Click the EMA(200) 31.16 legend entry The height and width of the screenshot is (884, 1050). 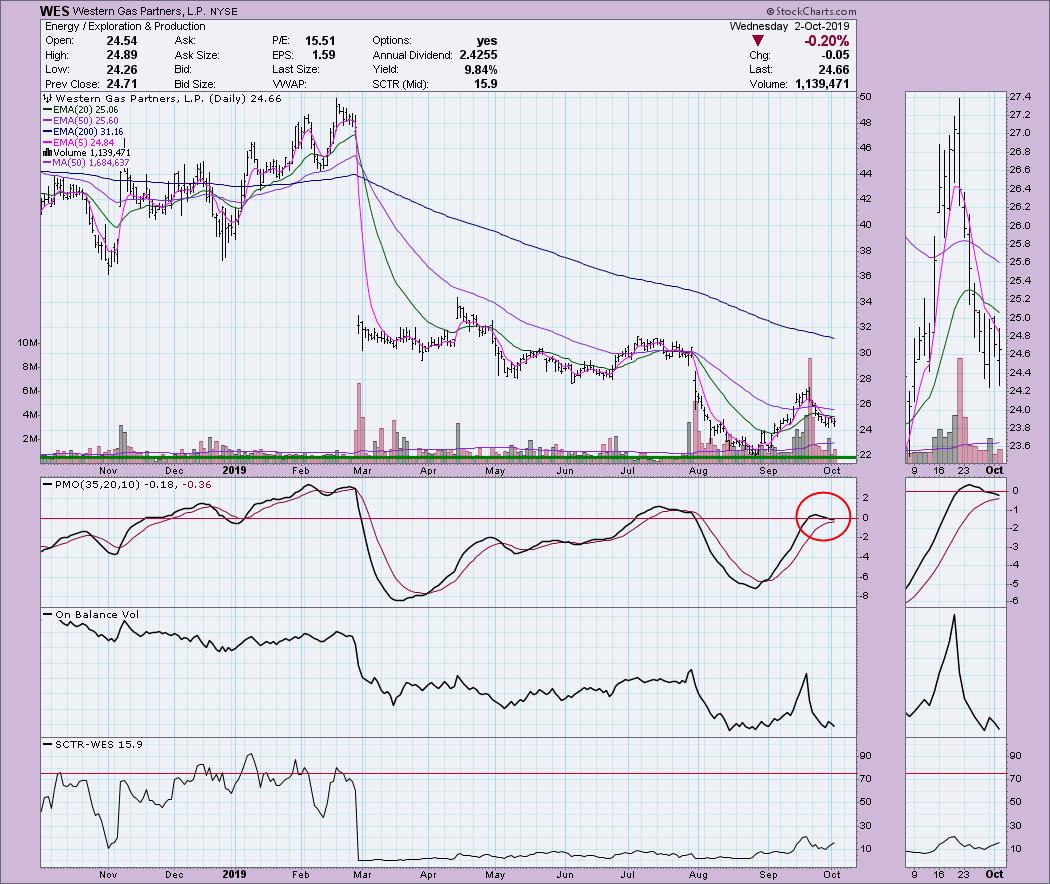point(83,132)
